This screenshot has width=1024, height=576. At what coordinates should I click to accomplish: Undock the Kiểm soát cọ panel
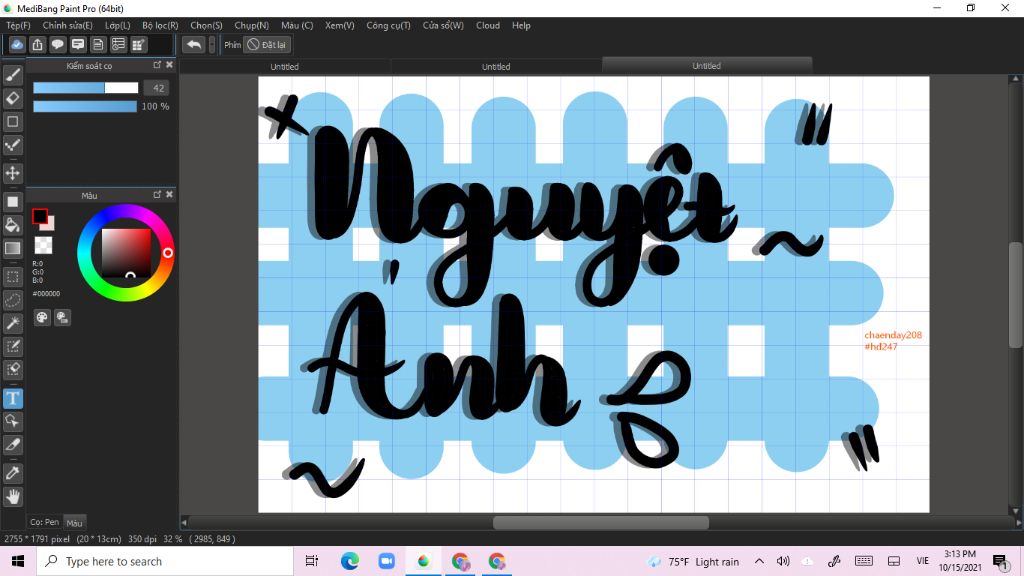coord(157,65)
